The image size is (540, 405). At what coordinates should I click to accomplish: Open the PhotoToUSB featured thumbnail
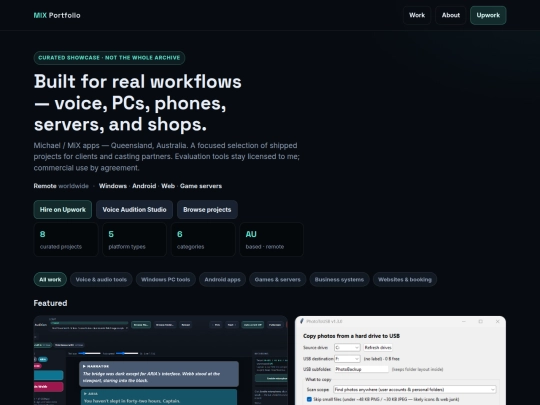click(x=400, y=360)
